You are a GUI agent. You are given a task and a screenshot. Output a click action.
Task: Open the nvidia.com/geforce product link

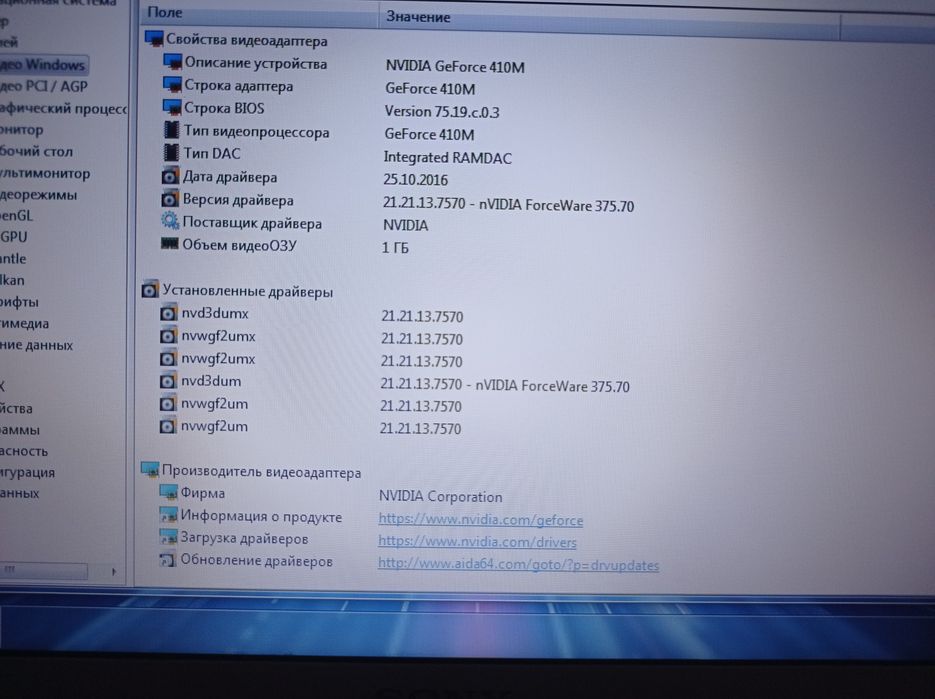pyautogui.click(x=481, y=519)
